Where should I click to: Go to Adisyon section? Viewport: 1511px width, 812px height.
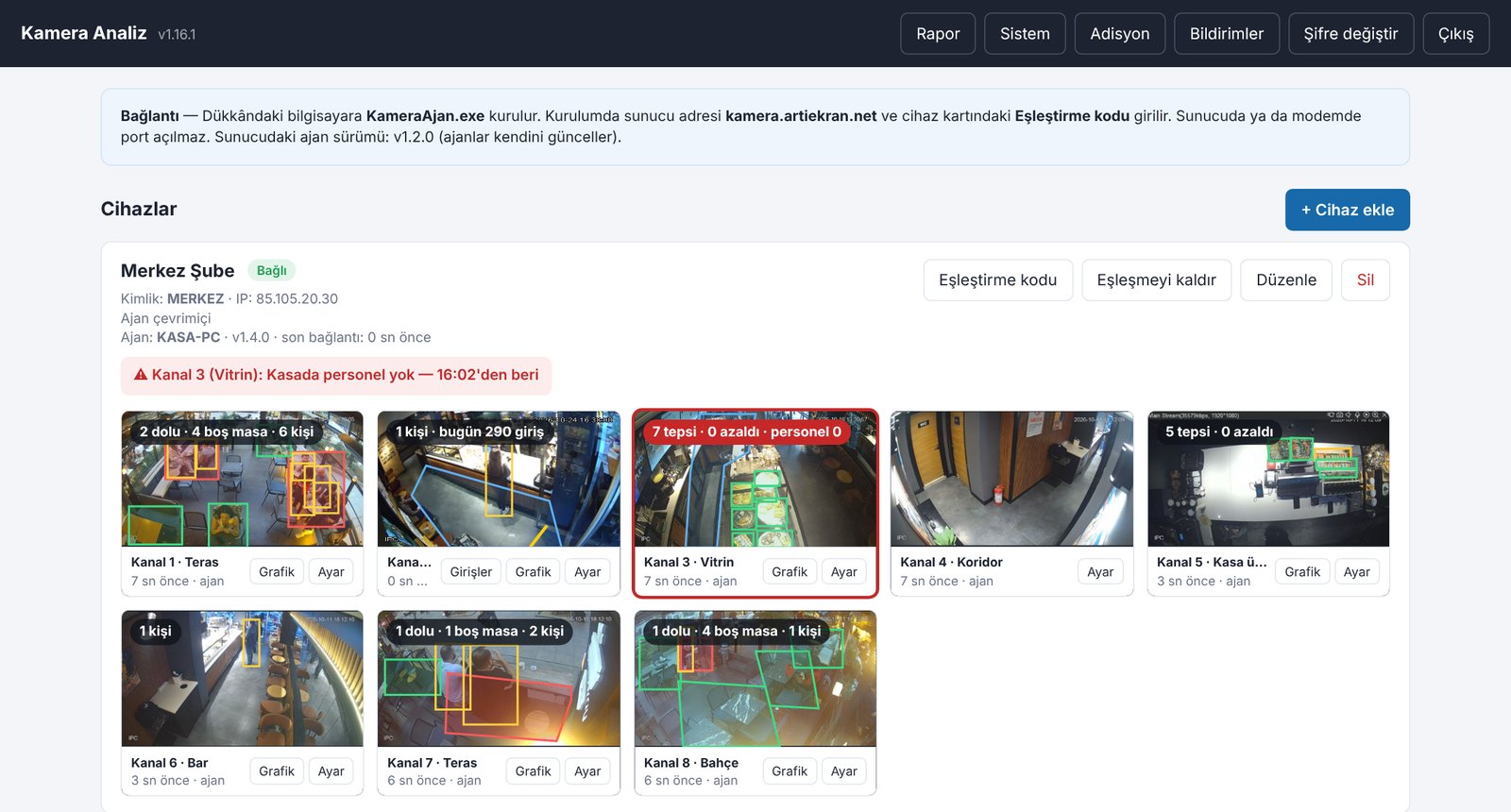pos(1120,33)
